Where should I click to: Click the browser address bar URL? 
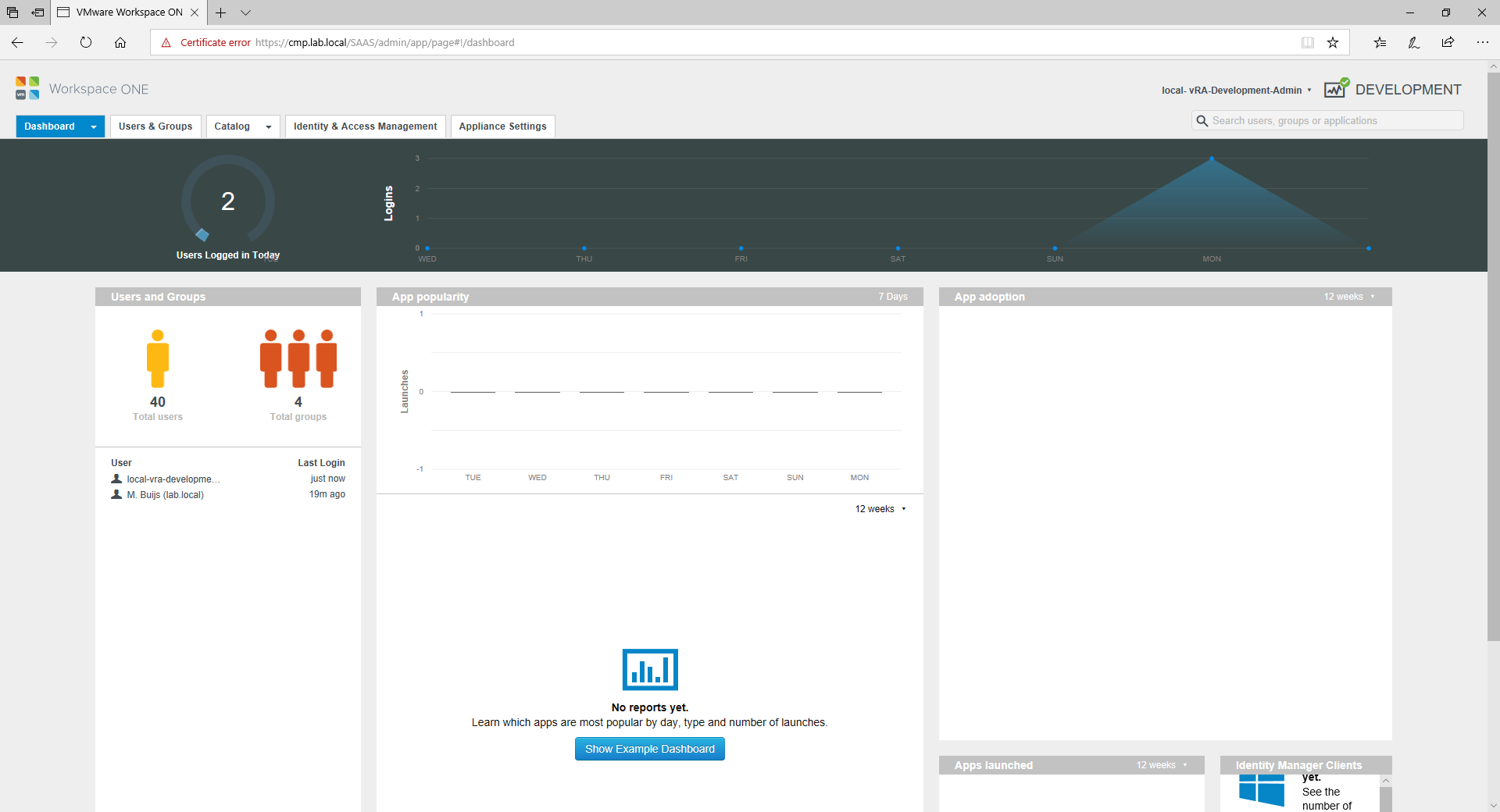pos(384,43)
